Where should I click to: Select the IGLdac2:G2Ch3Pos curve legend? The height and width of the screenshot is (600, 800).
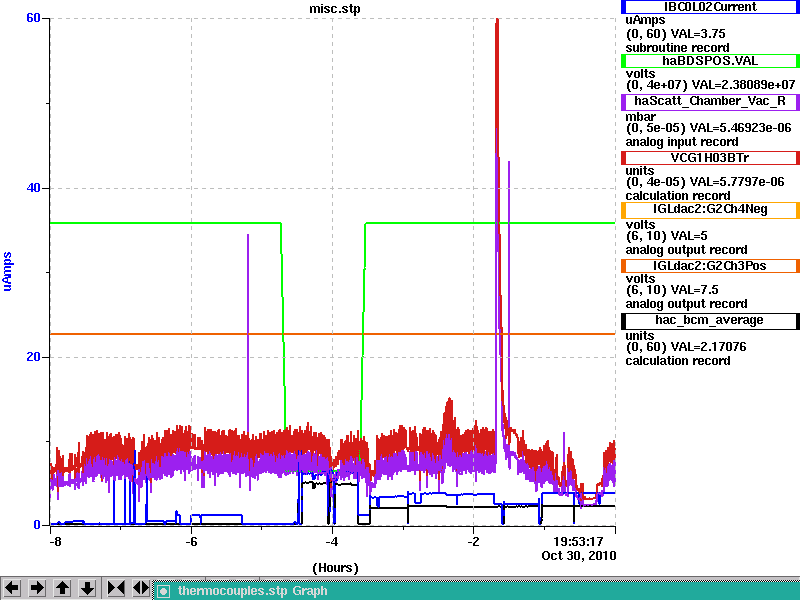click(x=710, y=266)
